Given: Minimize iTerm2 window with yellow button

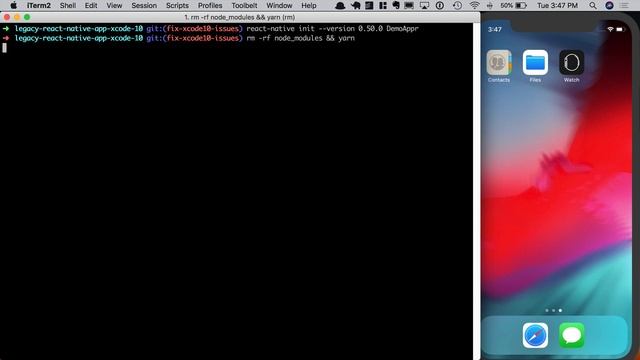Looking at the screenshot, I should pos(17,17).
